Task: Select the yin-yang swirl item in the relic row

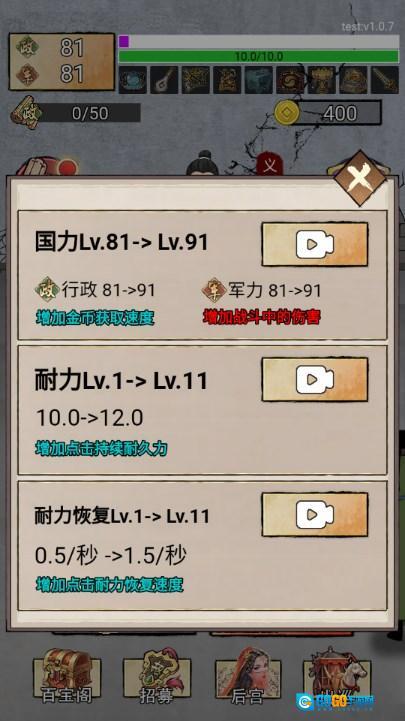Action: [290, 80]
